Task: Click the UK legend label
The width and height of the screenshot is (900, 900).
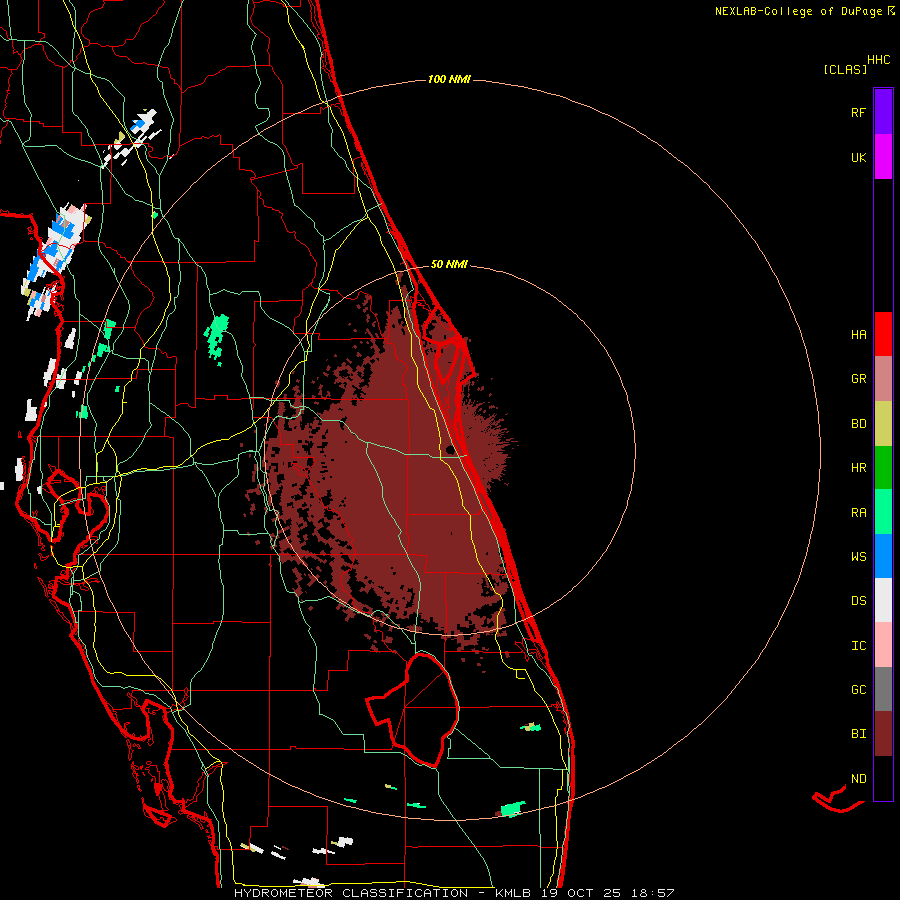Action: click(x=858, y=157)
